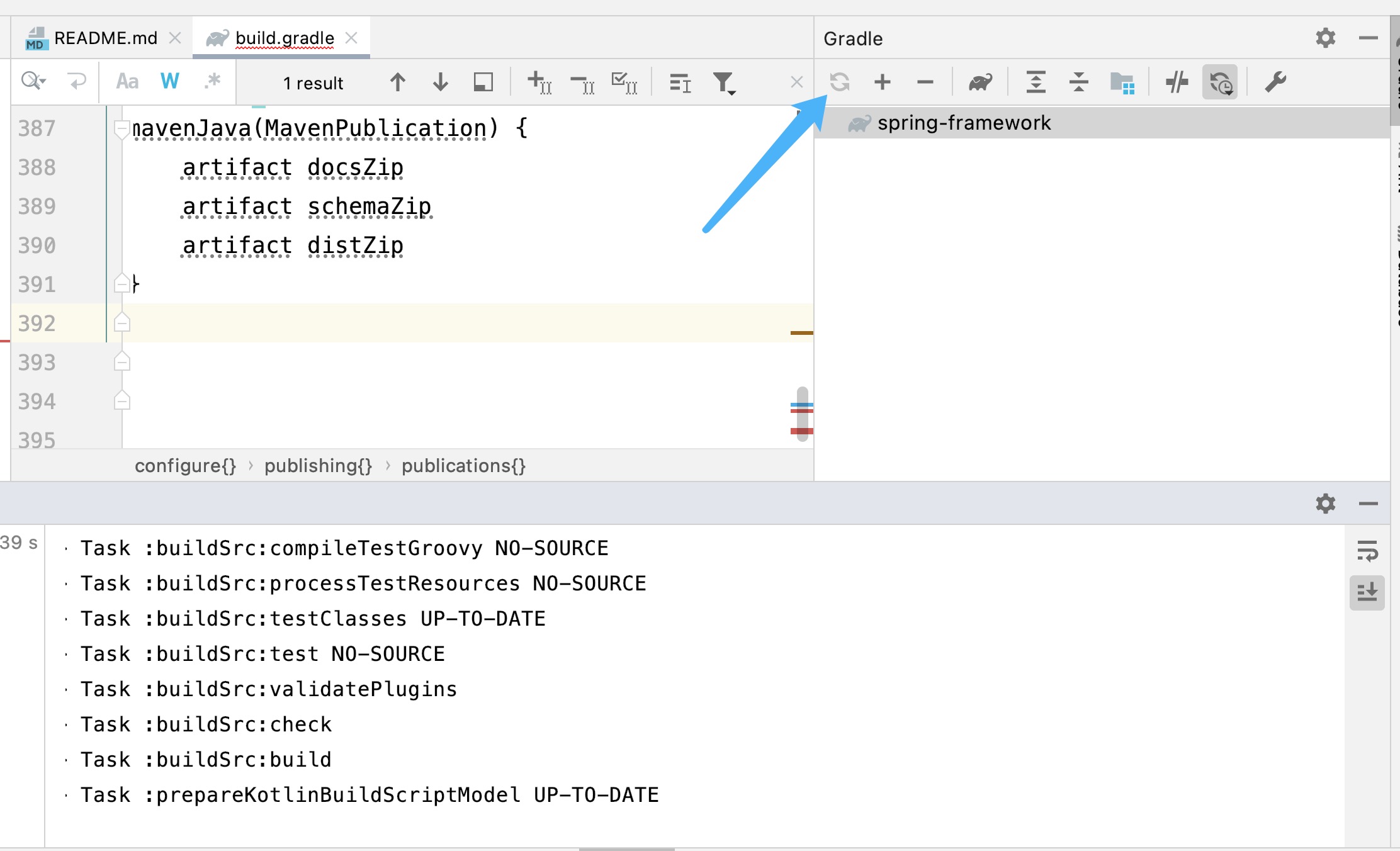Screen dimensions: 1400x851
Task: Hide the build output panel
Action: point(1368,504)
